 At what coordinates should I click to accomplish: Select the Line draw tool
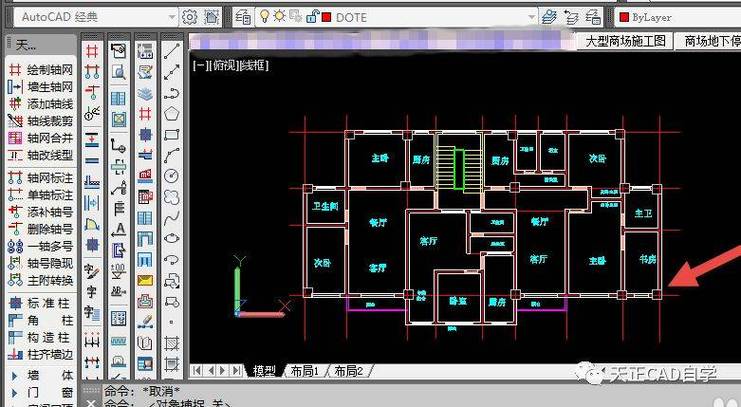click(172, 51)
